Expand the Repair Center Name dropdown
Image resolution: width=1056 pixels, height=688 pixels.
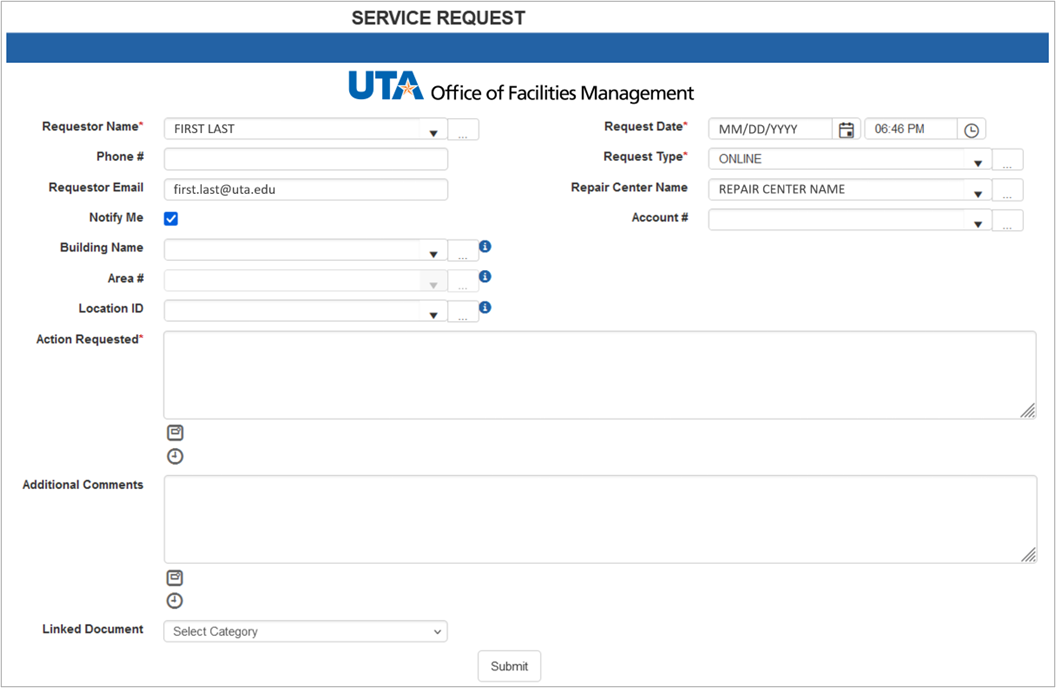978,189
